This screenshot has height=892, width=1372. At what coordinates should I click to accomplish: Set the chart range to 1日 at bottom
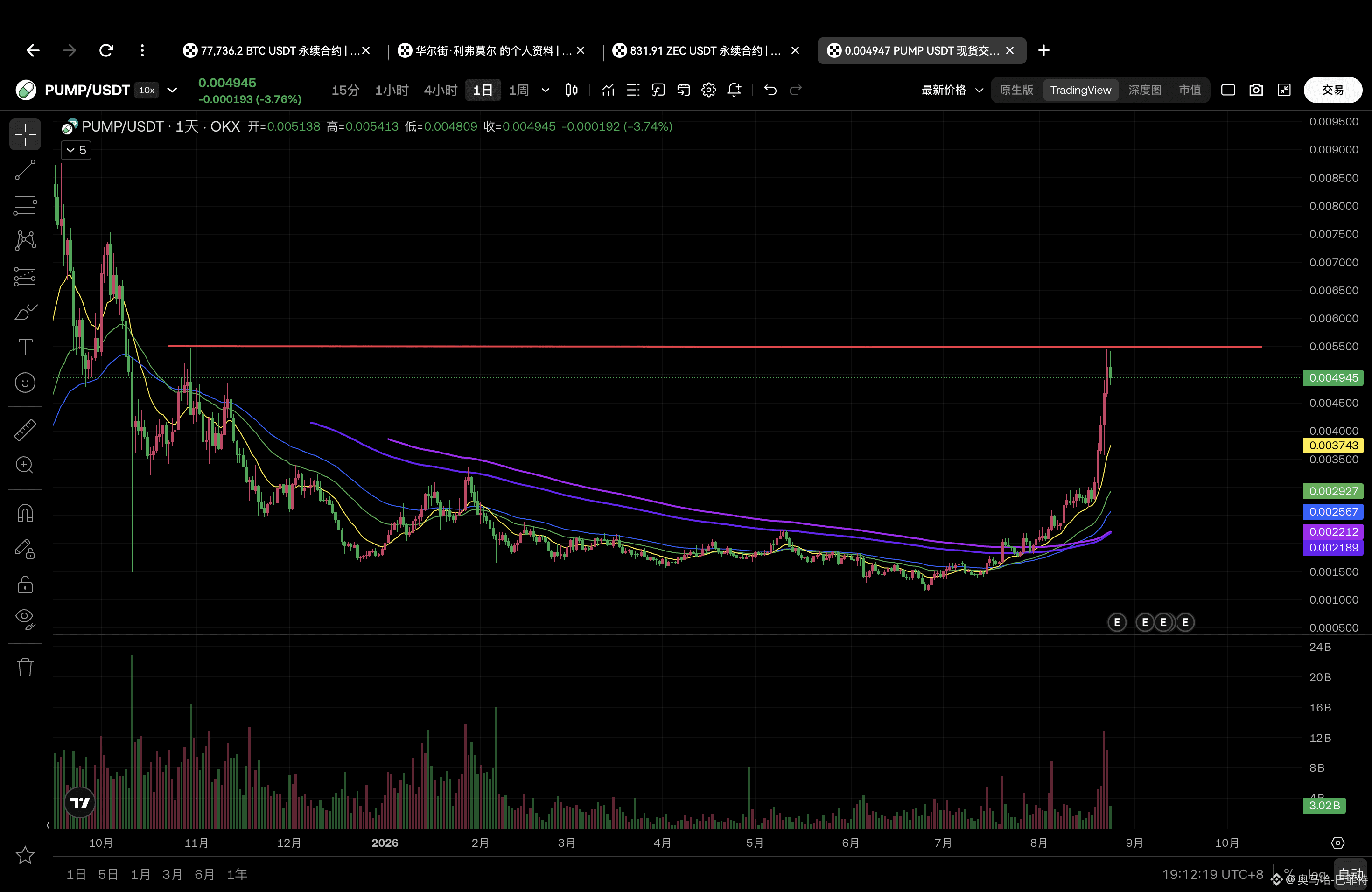pos(76,874)
